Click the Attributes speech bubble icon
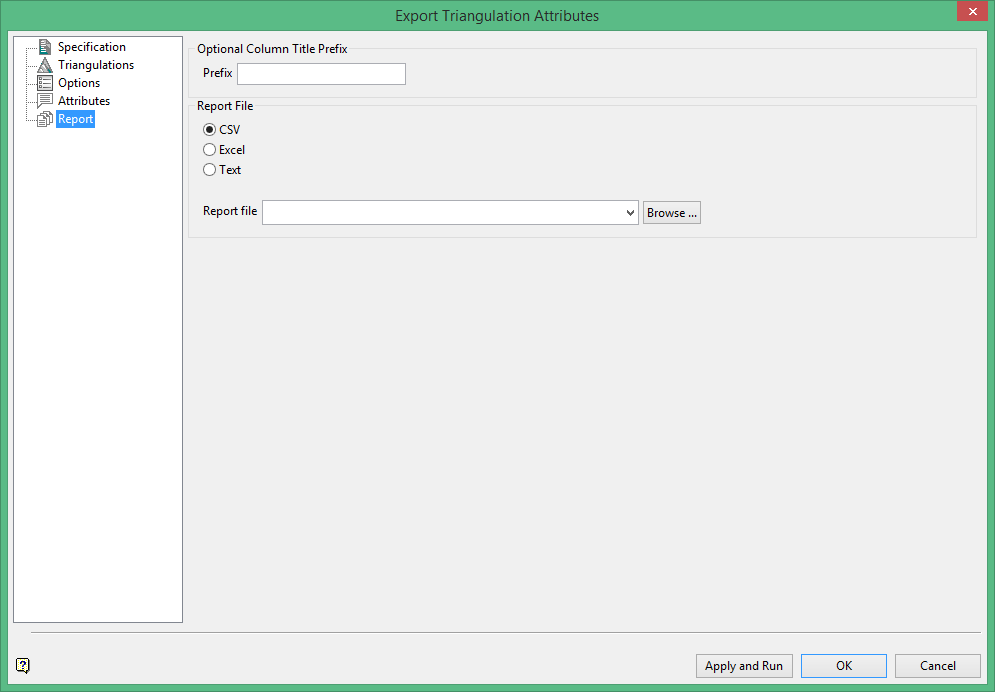This screenshot has height=692, width=995. click(44, 101)
